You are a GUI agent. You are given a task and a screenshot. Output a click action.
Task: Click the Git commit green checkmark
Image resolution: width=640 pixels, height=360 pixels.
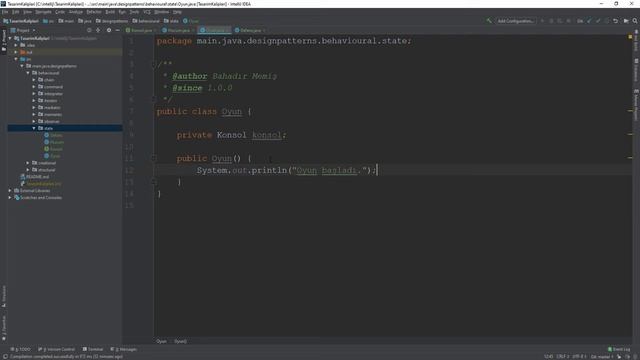(598, 21)
